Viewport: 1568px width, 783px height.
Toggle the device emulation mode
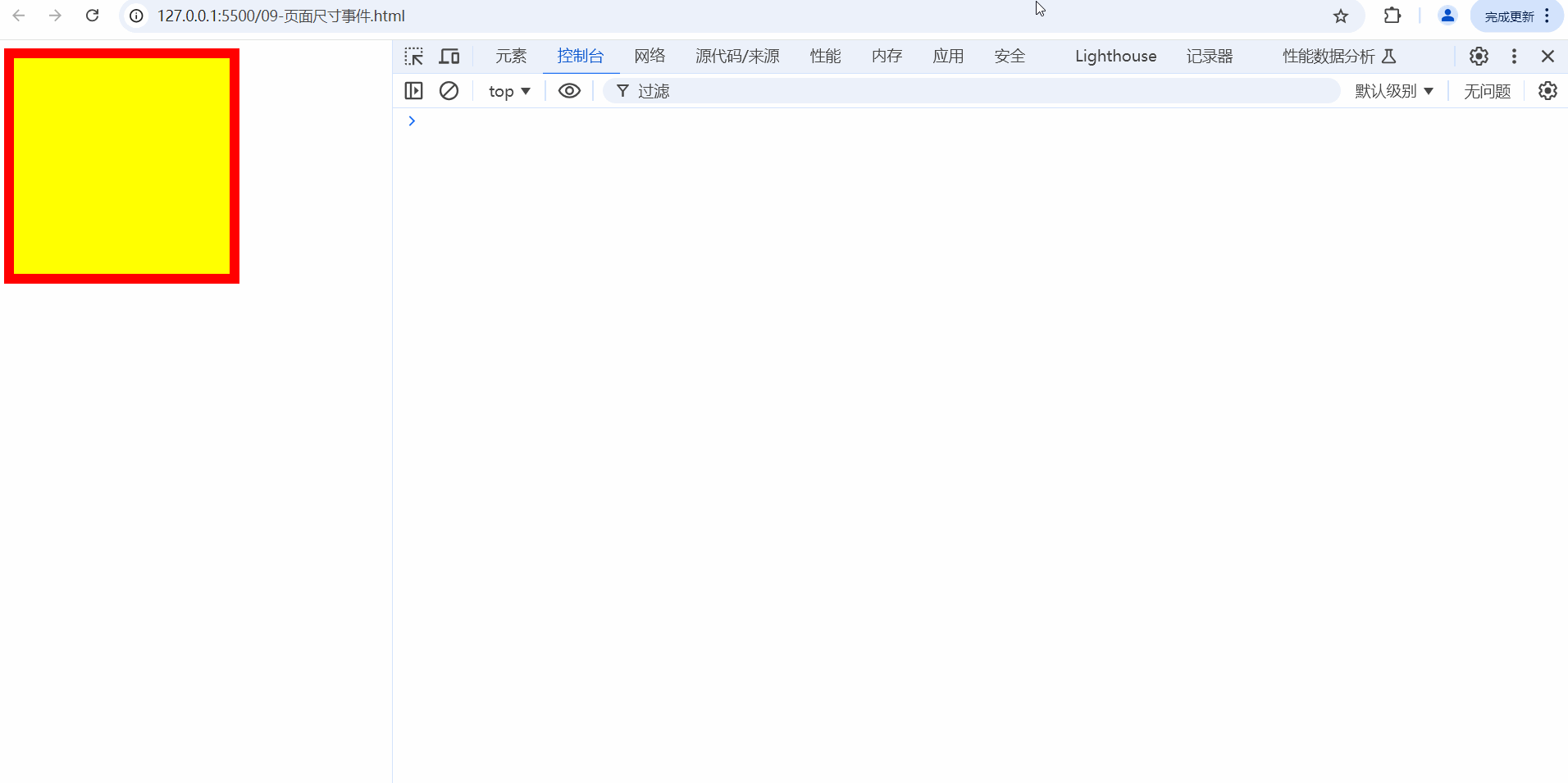click(x=449, y=56)
